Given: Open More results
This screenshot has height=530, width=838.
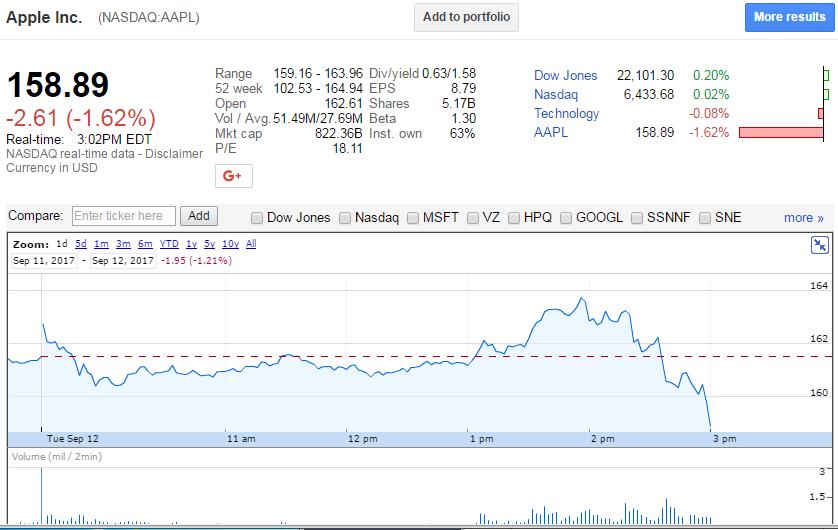Looking at the screenshot, I should pyautogui.click(x=789, y=17).
